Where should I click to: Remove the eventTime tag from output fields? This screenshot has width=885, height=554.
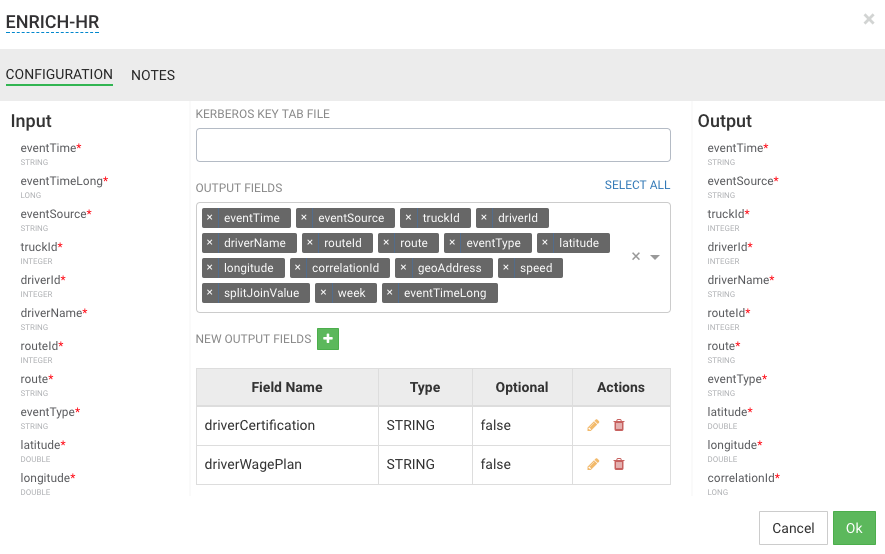[x=209, y=218]
